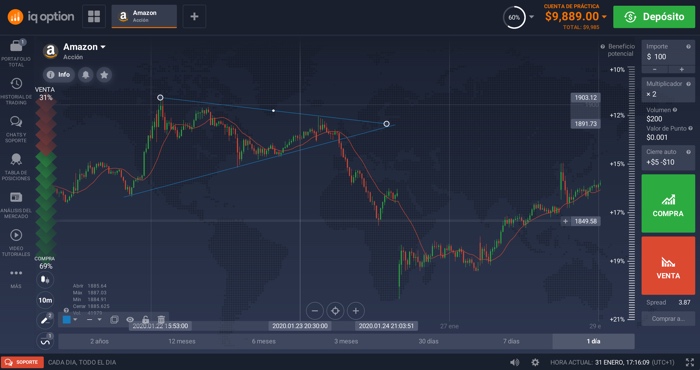Select the 12 meses time range

tap(182, 341)
